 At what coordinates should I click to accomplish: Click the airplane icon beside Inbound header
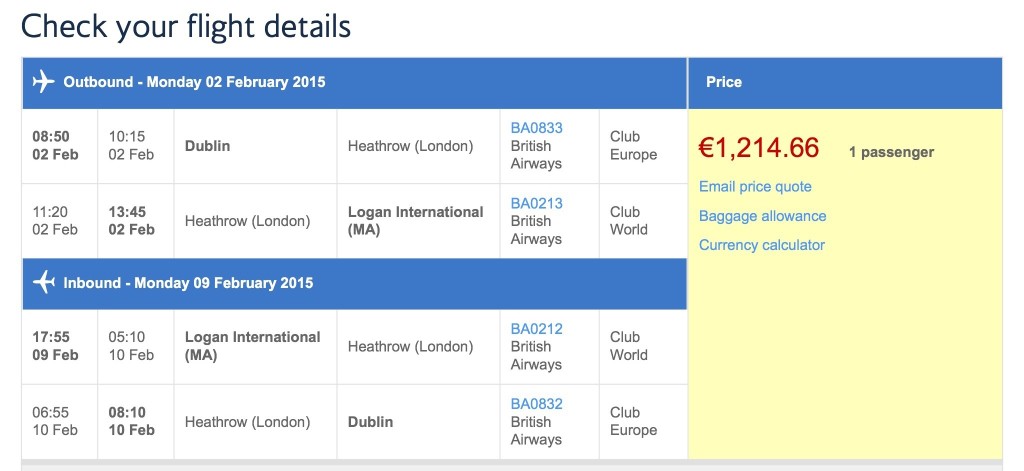click(43, 282)
